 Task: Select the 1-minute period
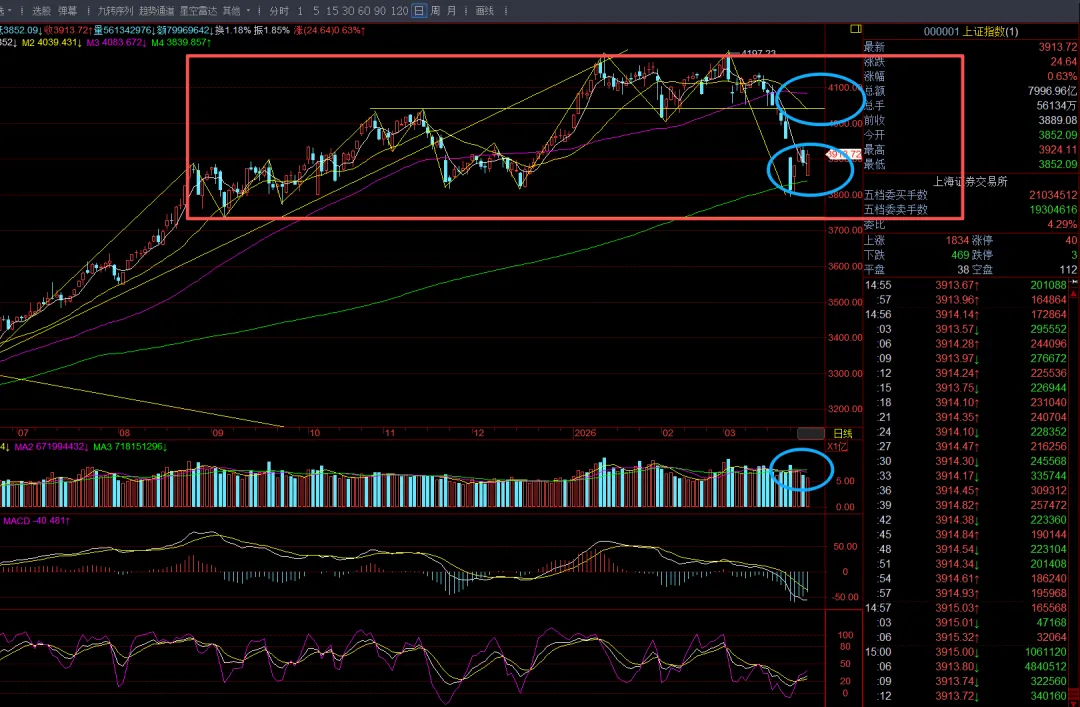[300, 10]
